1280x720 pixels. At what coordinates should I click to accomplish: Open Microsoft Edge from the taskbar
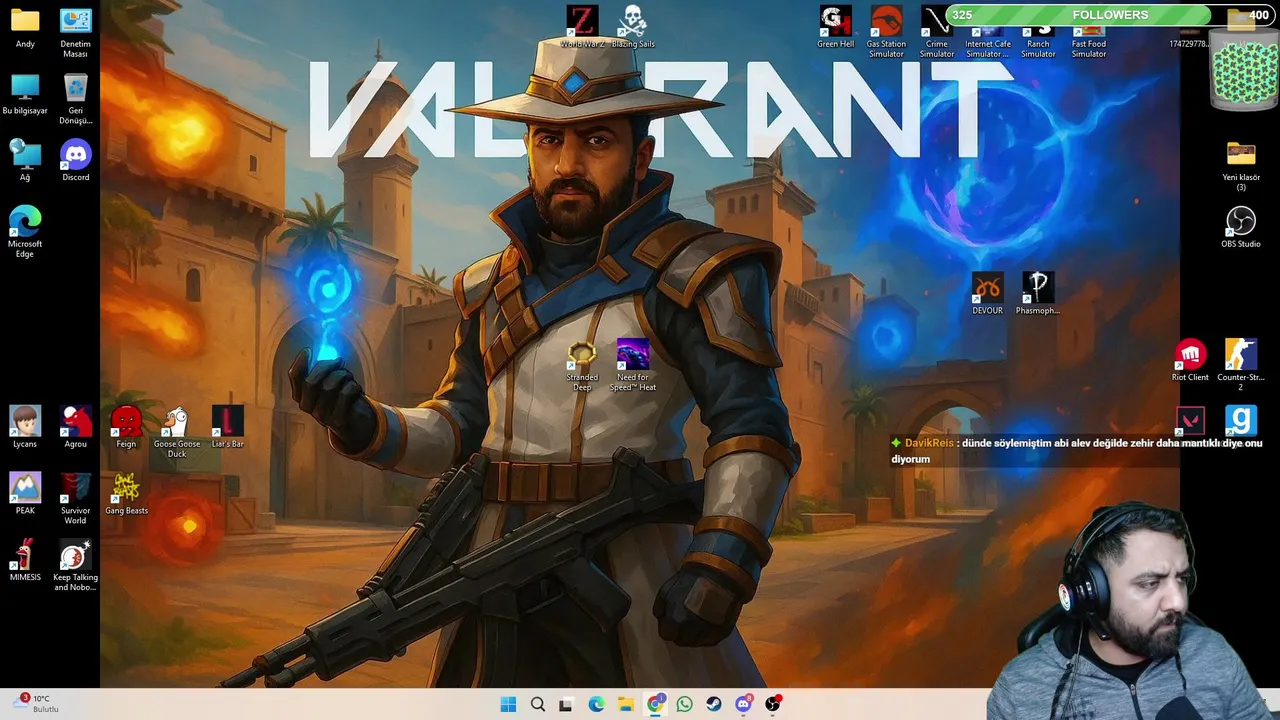(596, 704)
